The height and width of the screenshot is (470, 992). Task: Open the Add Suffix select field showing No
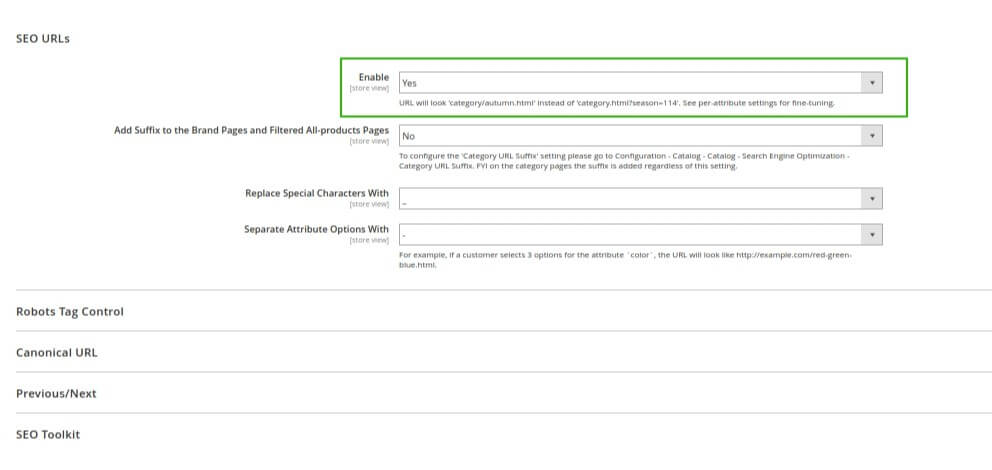(630, 135)
